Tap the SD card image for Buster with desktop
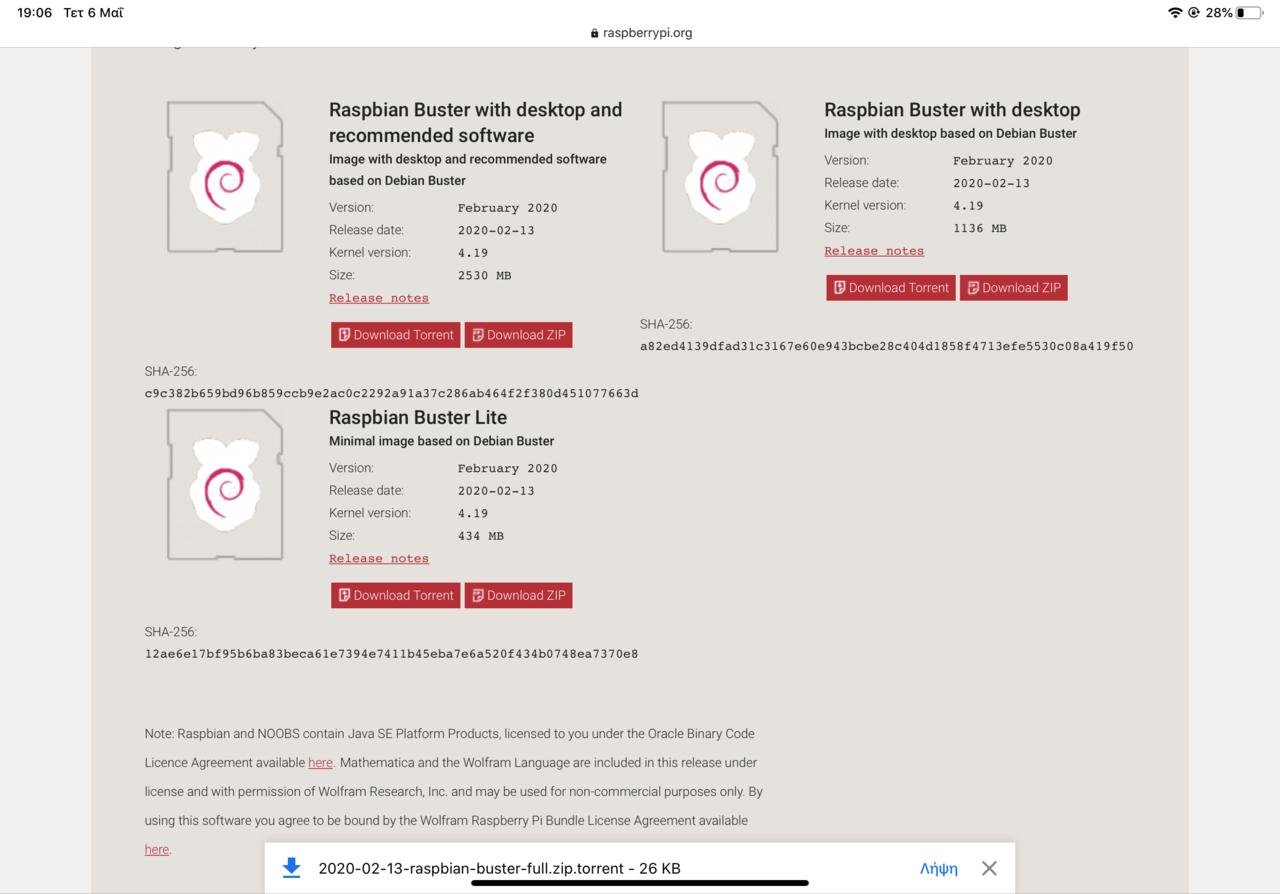The height and width of the screenshot is (894, 1280). point(720,177)
